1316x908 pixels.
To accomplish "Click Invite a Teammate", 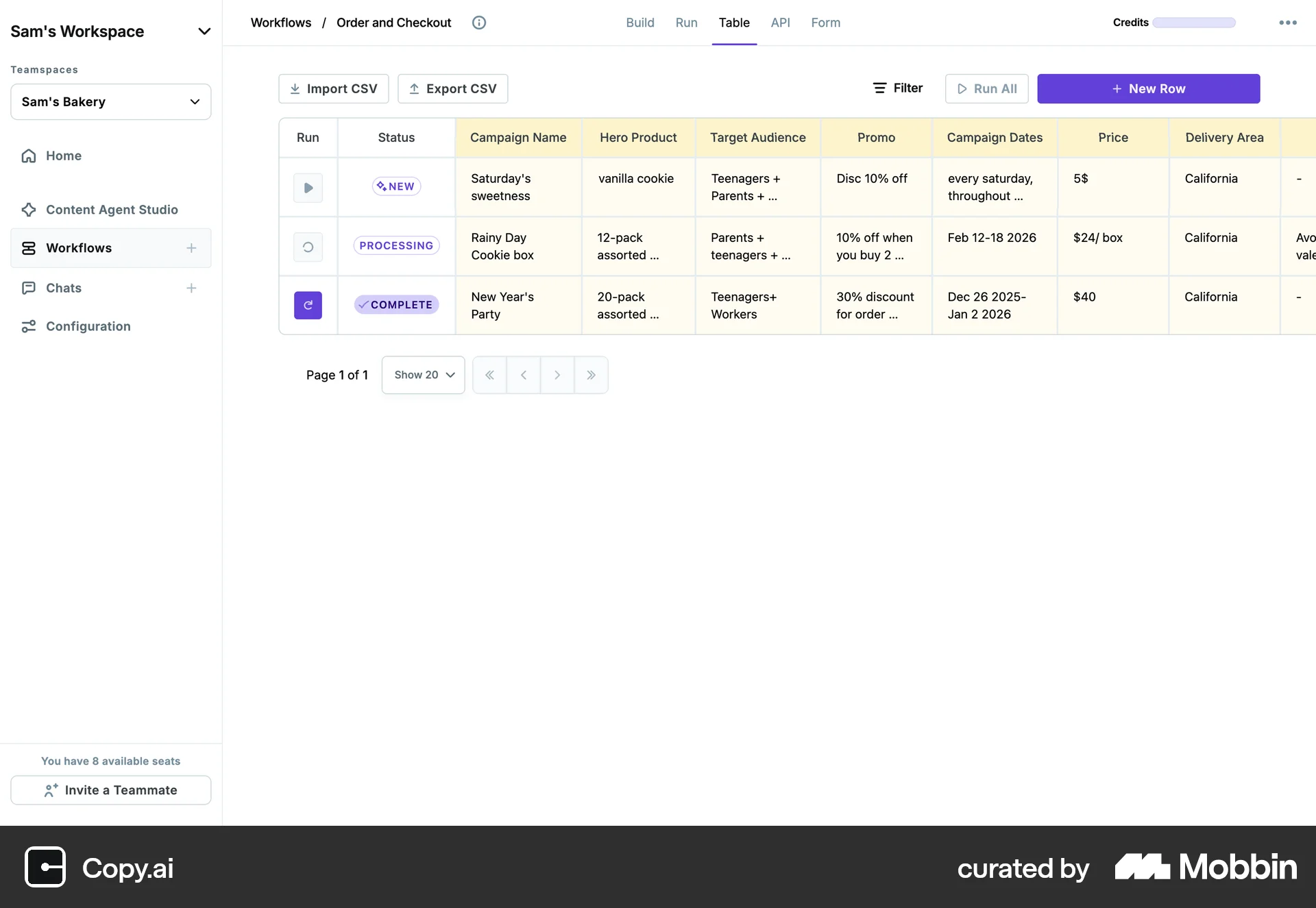I will tap(110, 790).
